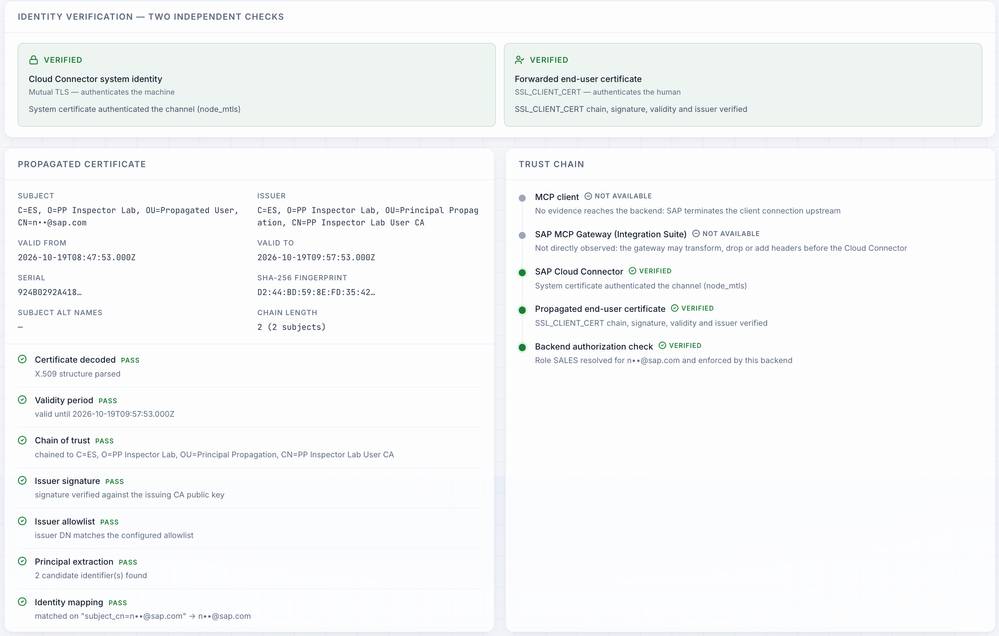Image resolution: width=999 pixels, height=636 pixels.
Task: Click the 'Propagated Certificate' panel heading
Action: coord(82,164)
